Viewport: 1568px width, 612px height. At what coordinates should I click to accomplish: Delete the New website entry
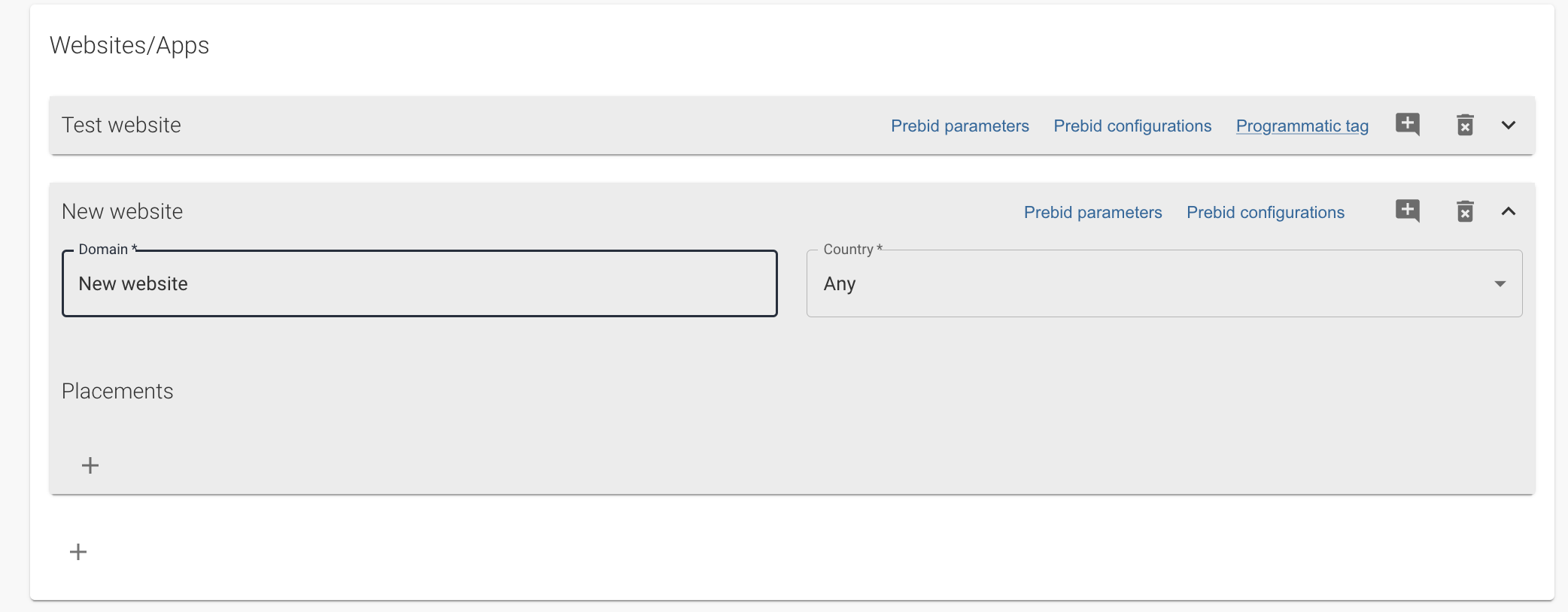[x=1465, y=211]
